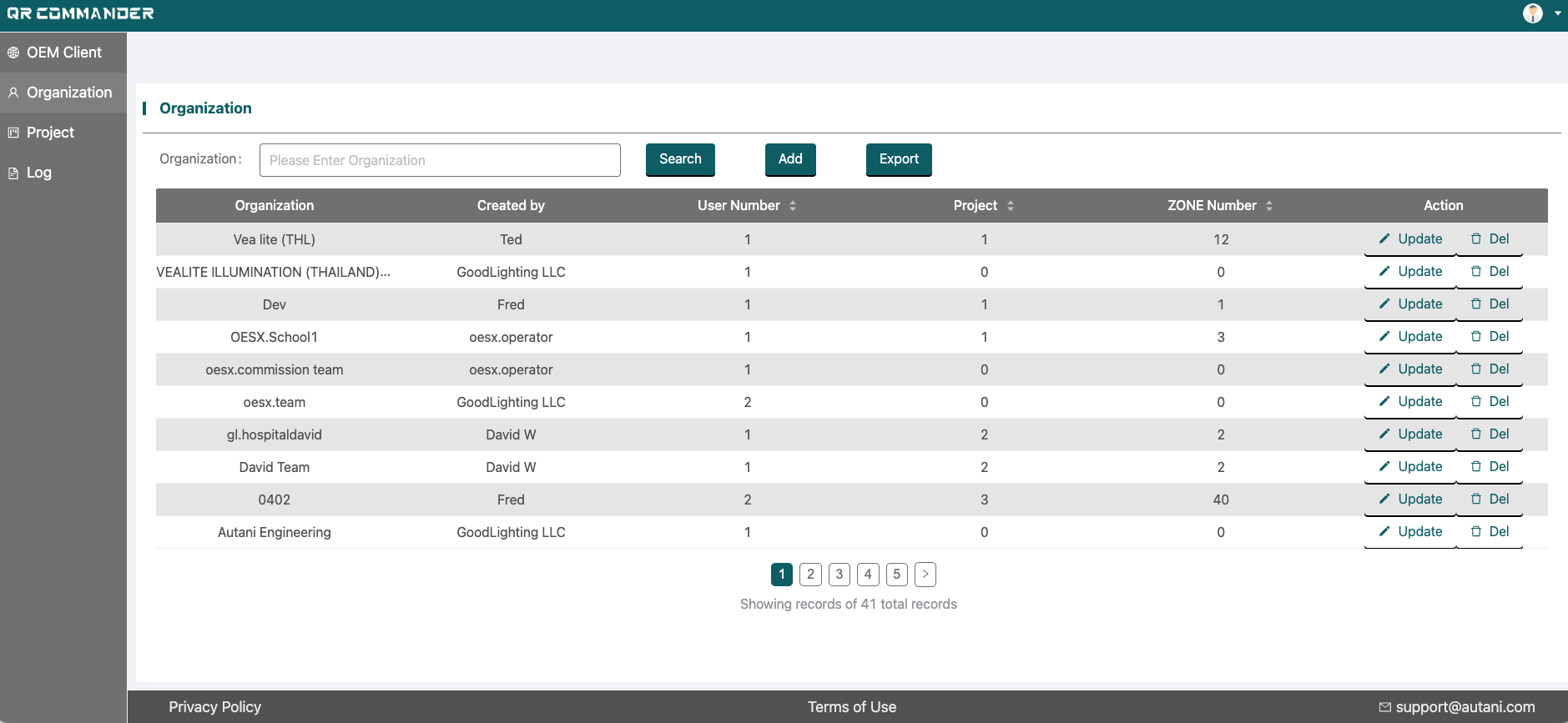Viewport: 1568px width, 723px height.
Task: Open the Privacy Policy link
Action: 215,707
